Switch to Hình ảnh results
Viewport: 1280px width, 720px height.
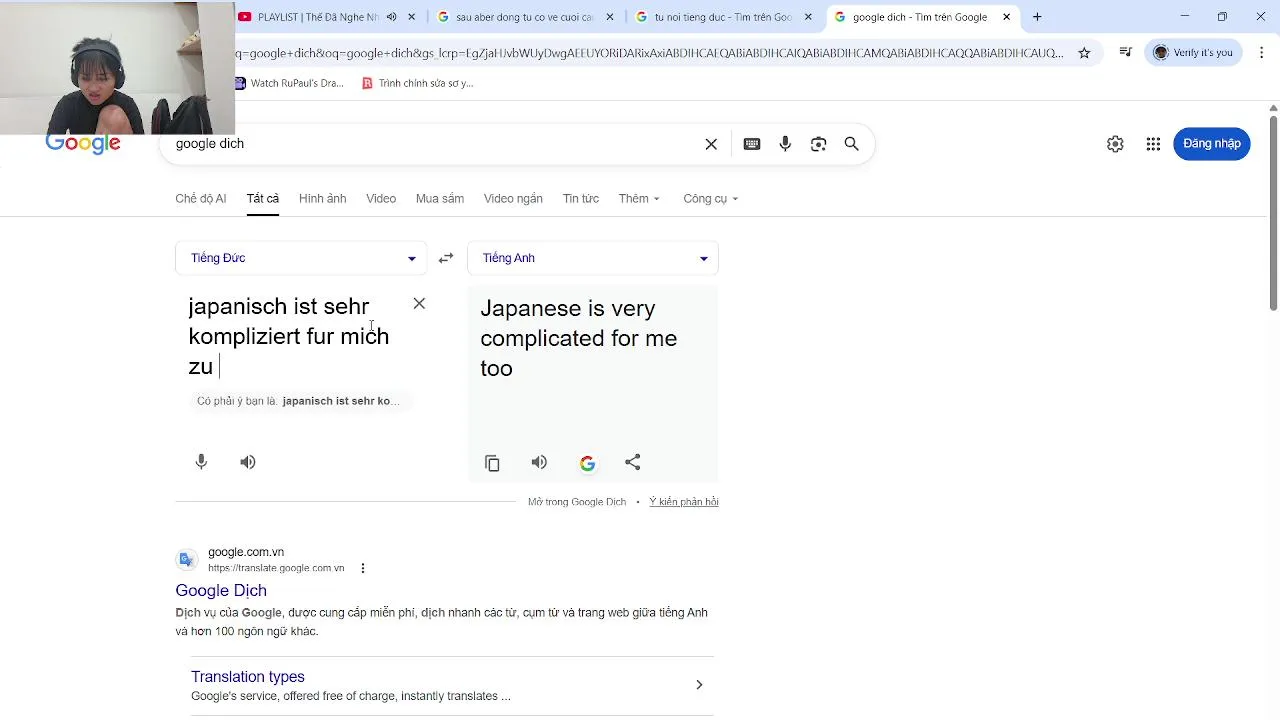[x=322, y=199]
